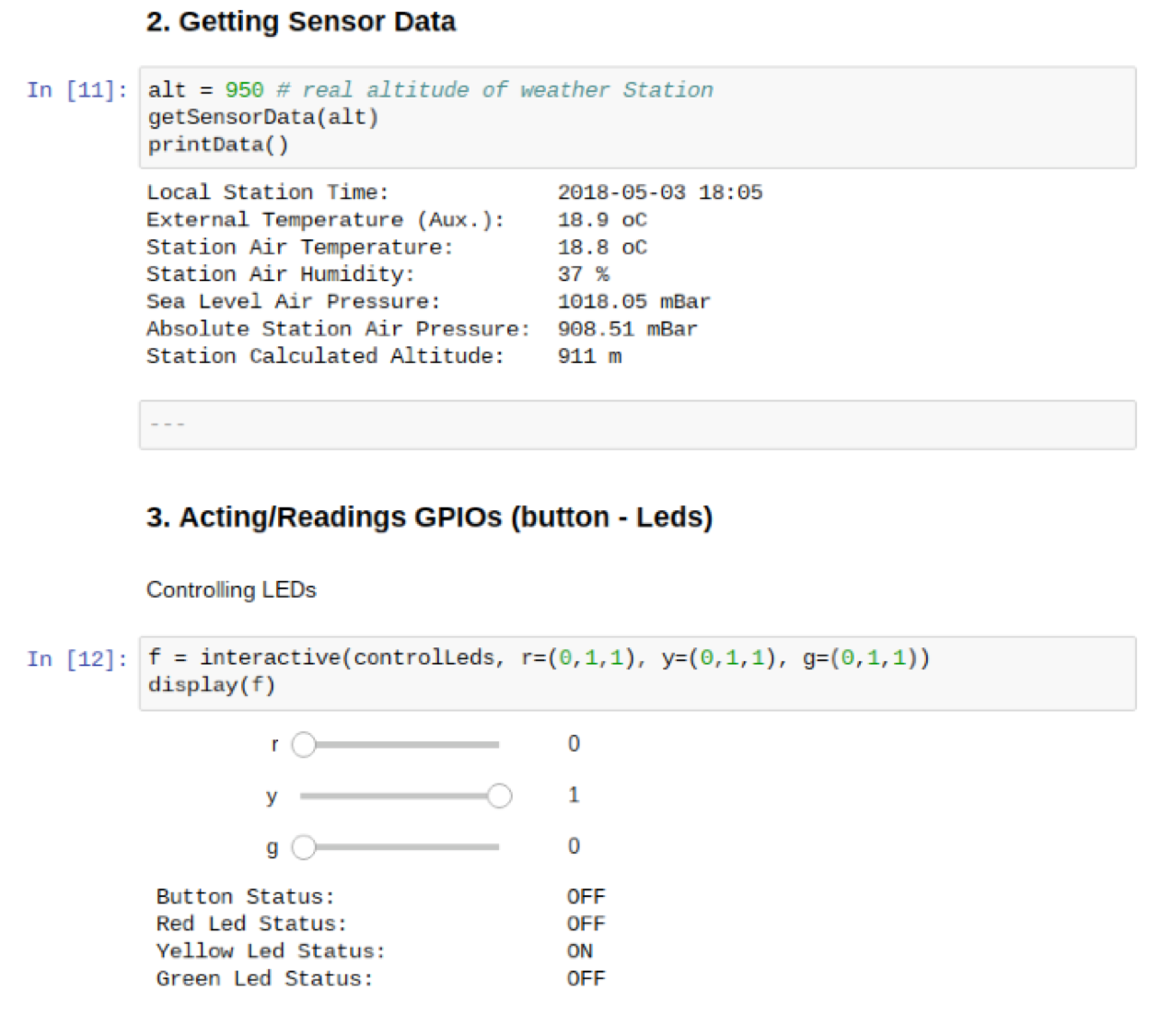
Task: Select the markdown cell containing '---'
Action: [x=637, y=425]
